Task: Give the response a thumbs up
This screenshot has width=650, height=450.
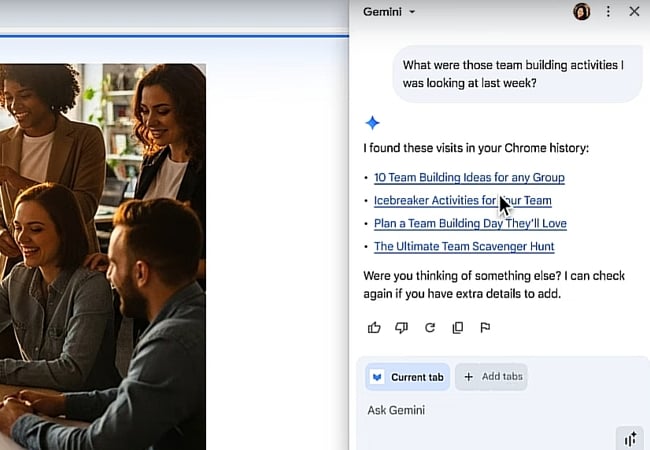Action: pyautogui.click(x=374, y=328)
